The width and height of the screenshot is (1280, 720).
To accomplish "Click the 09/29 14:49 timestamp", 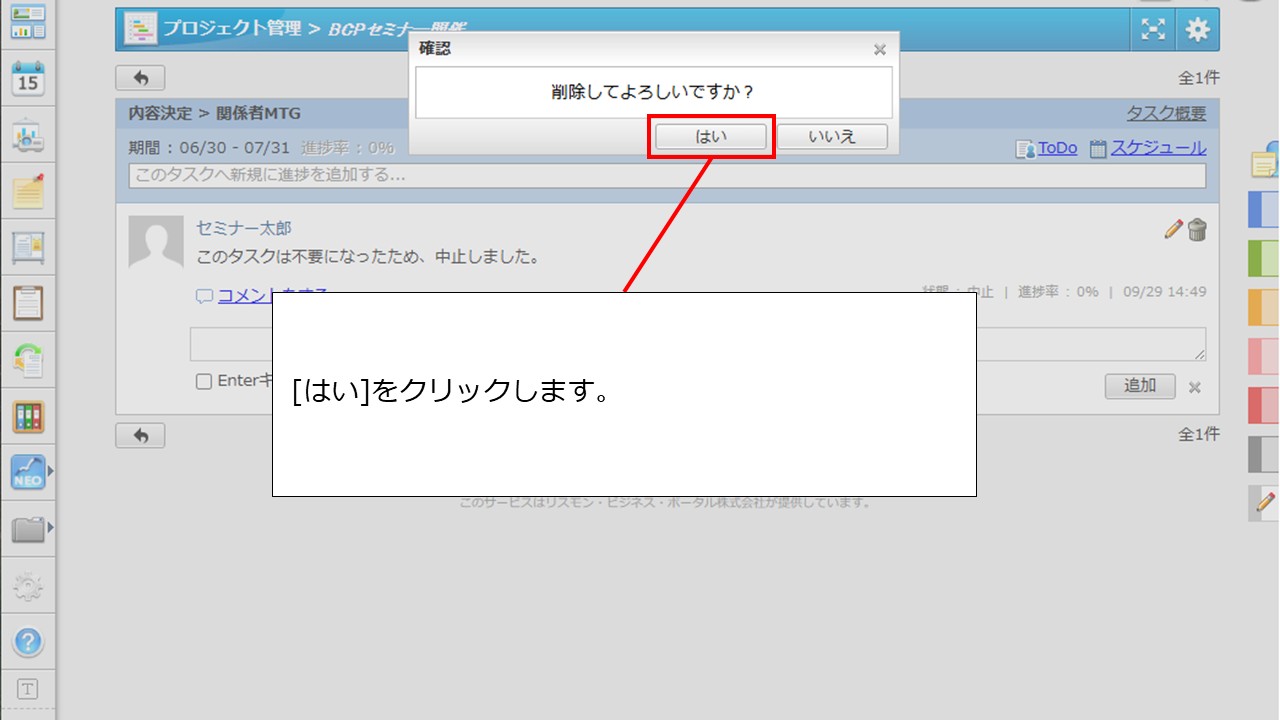I will coord(1164,292).
